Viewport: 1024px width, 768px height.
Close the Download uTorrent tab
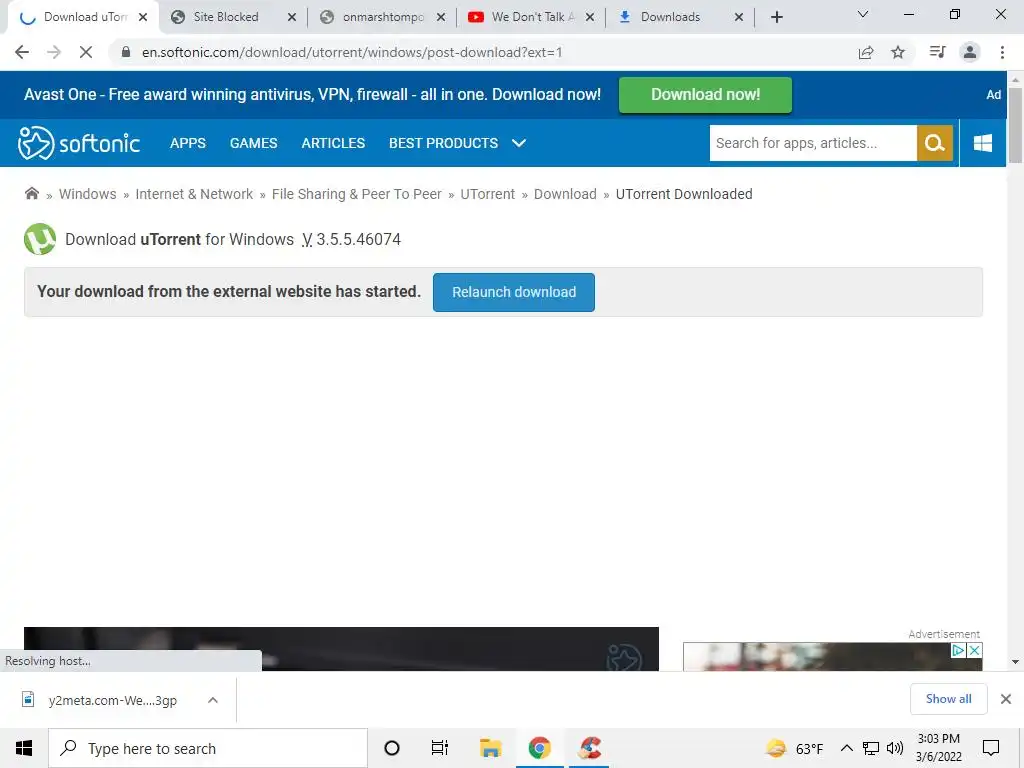point(143,17)
